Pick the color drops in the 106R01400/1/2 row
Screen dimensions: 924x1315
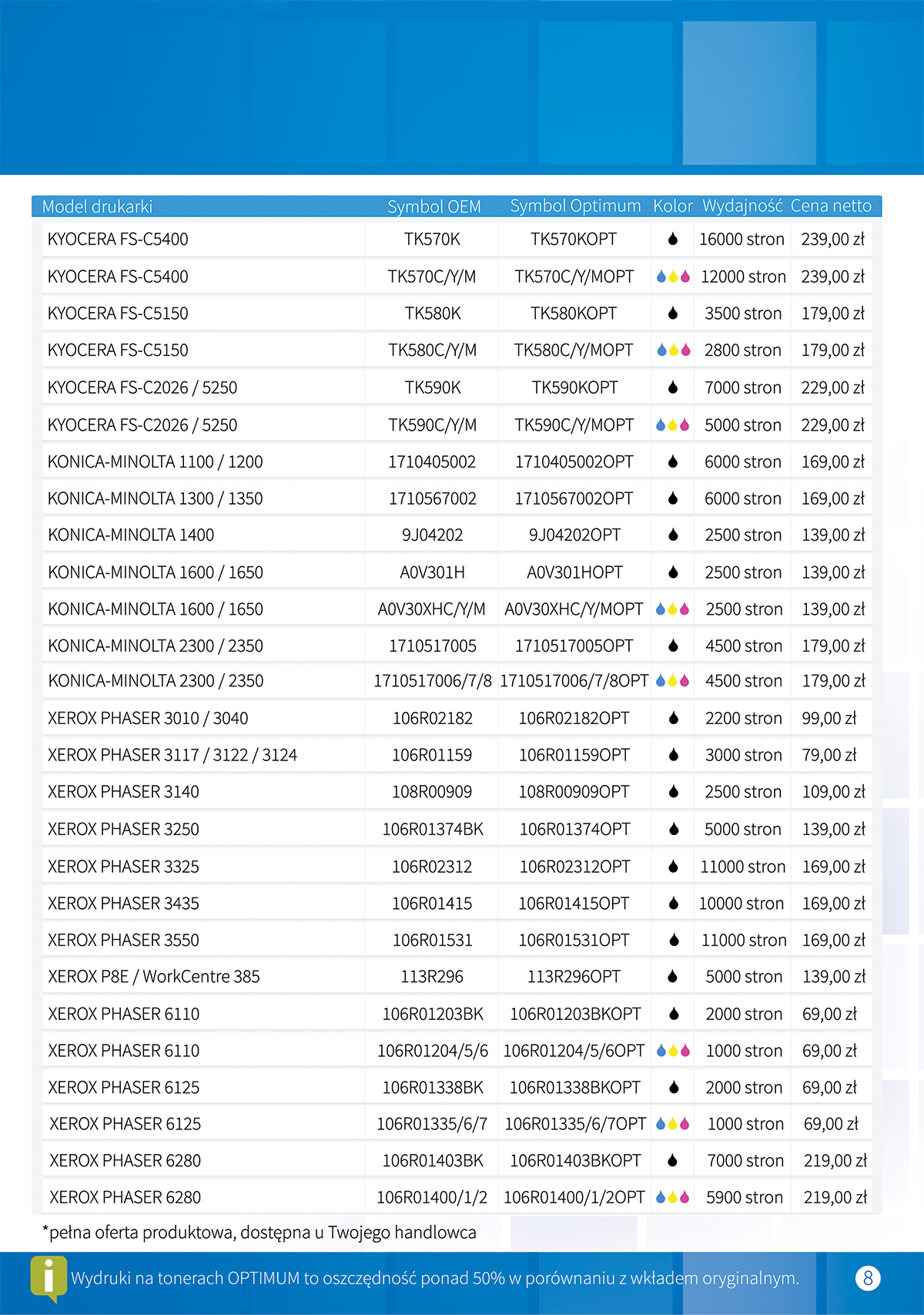pyautogui.click(x=673, y=1198)
